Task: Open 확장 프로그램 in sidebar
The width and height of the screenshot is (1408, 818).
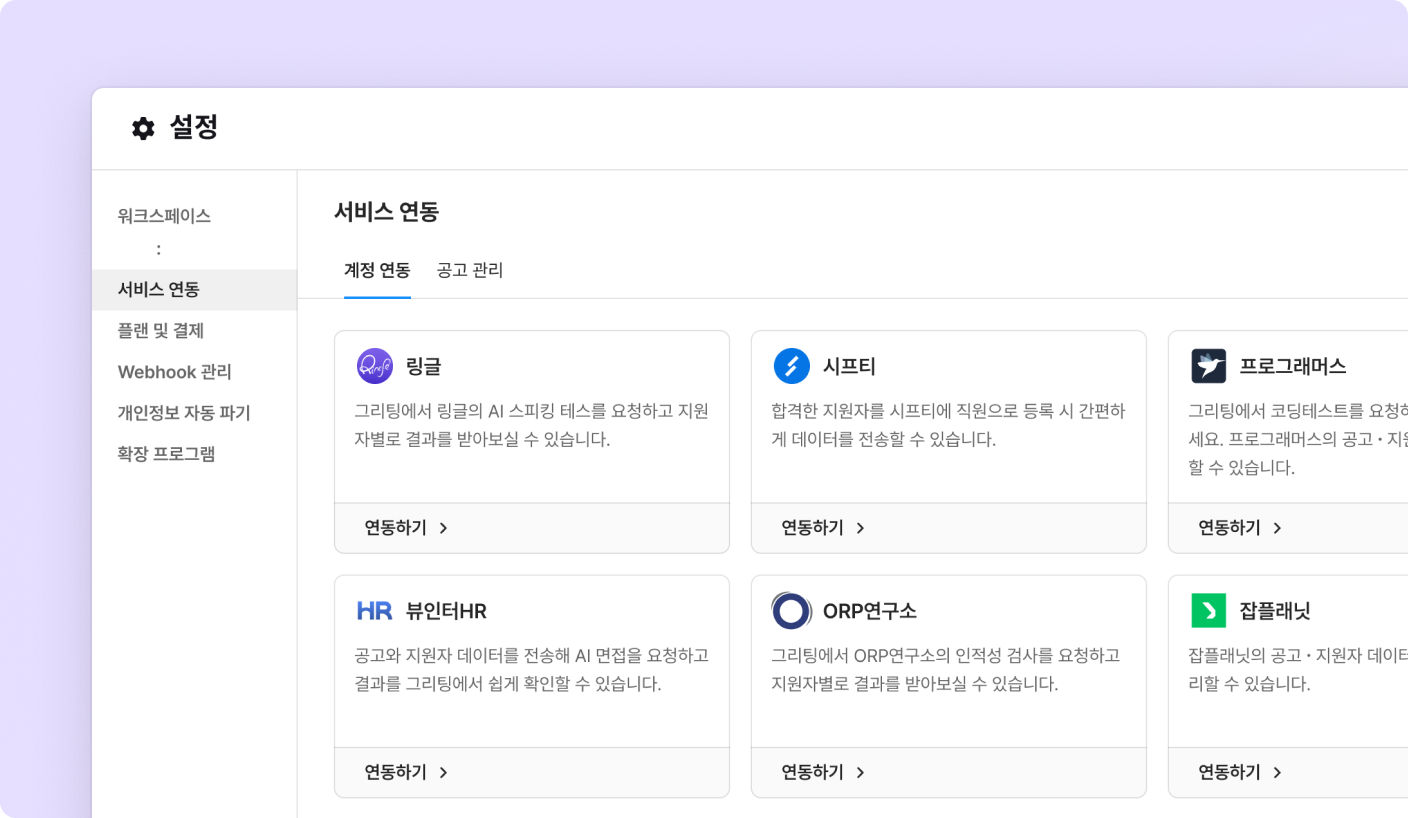Action: pyautogui.click(x=166, y=454)
